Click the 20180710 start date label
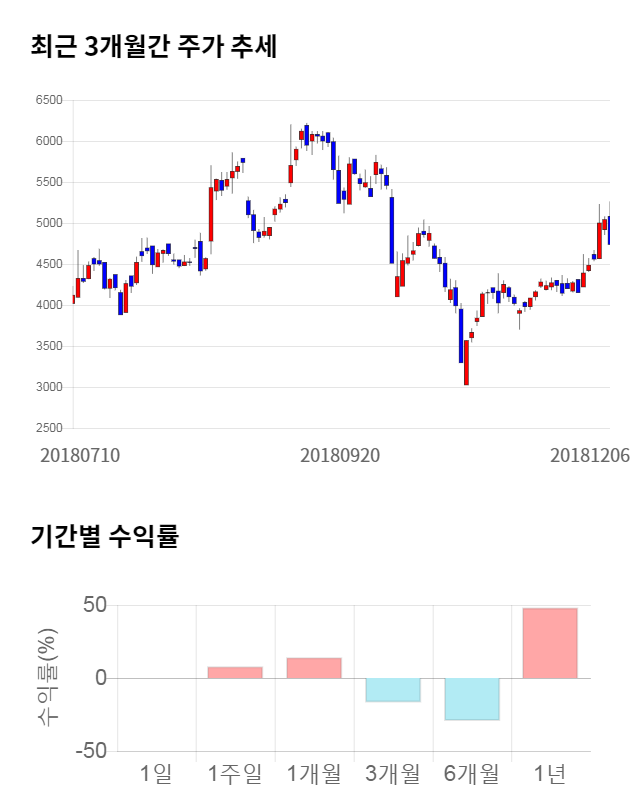 point(80,455)
